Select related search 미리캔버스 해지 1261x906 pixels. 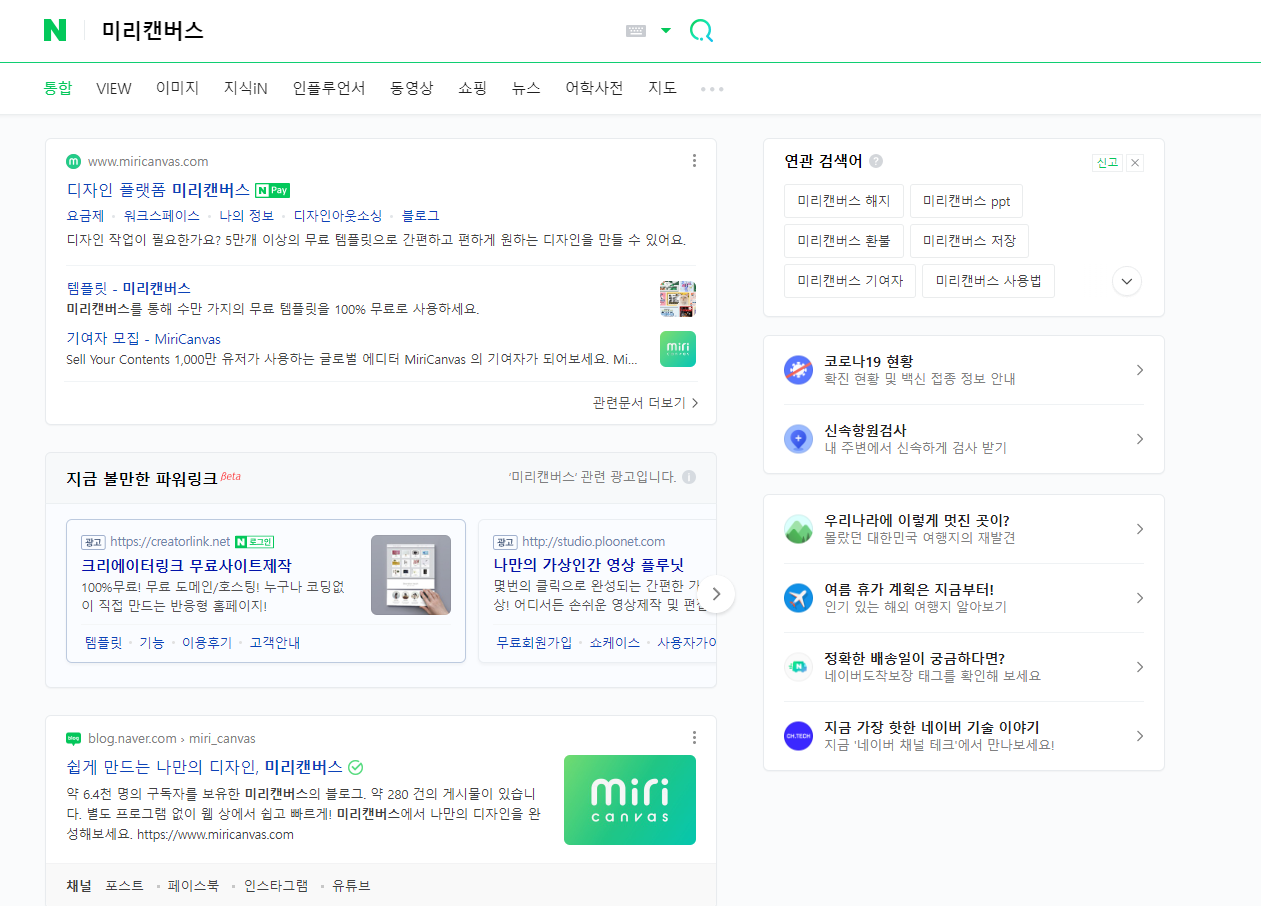pyautogui.click(x=844, y=201)
